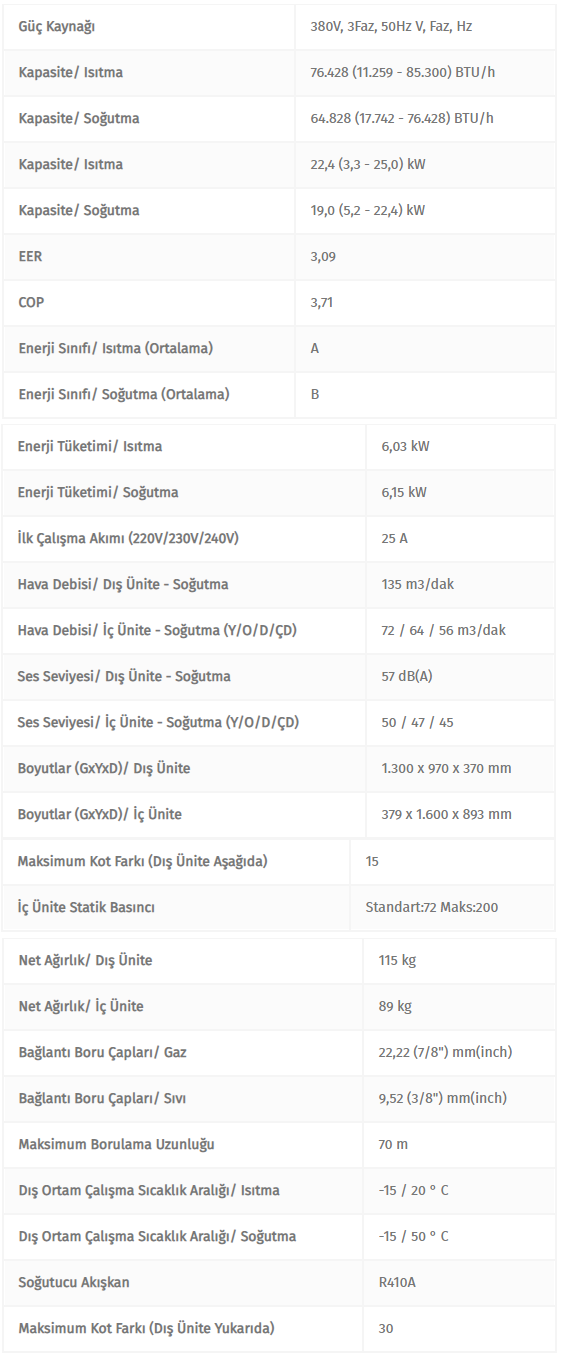Viewport: 566px width, 1356px height.
Task: Select the 57 dB(A) value
Action: coord(407,677)
